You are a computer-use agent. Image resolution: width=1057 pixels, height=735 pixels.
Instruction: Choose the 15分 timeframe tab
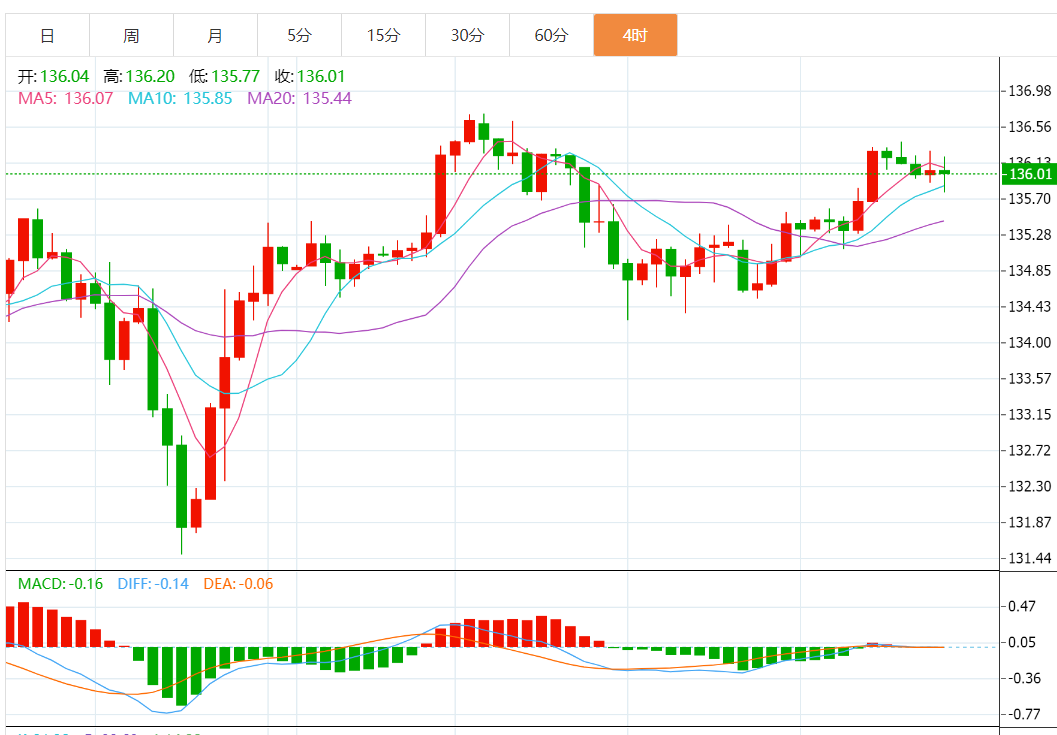click(x=383, y=36)
